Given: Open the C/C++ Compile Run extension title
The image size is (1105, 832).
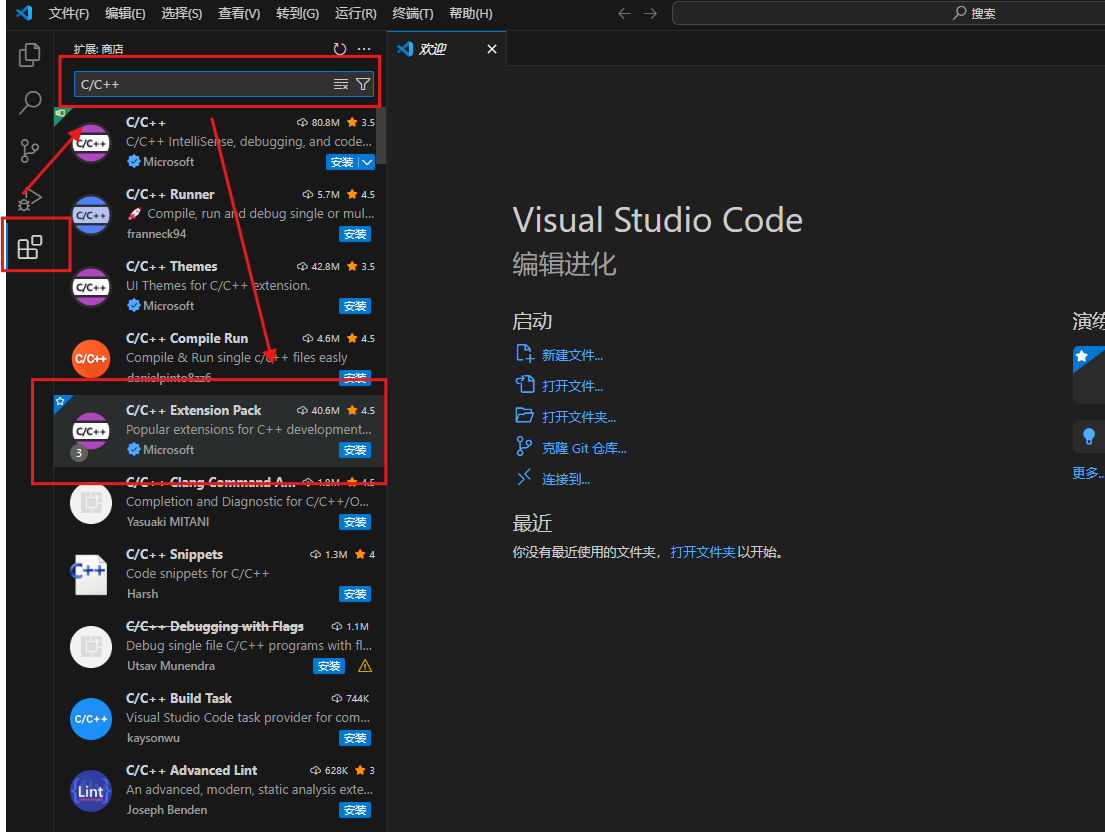Looking at the screenshot, I should click(187, 338).
